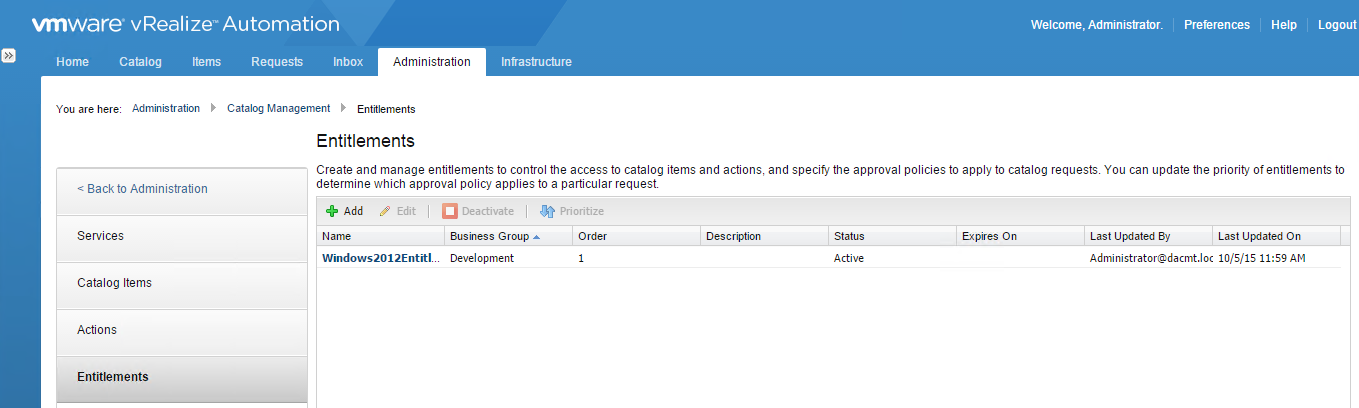This screenshot has height=408, width=1359.
Task: Click the Order value 1 cell
Action: click(x=581, y=258)
